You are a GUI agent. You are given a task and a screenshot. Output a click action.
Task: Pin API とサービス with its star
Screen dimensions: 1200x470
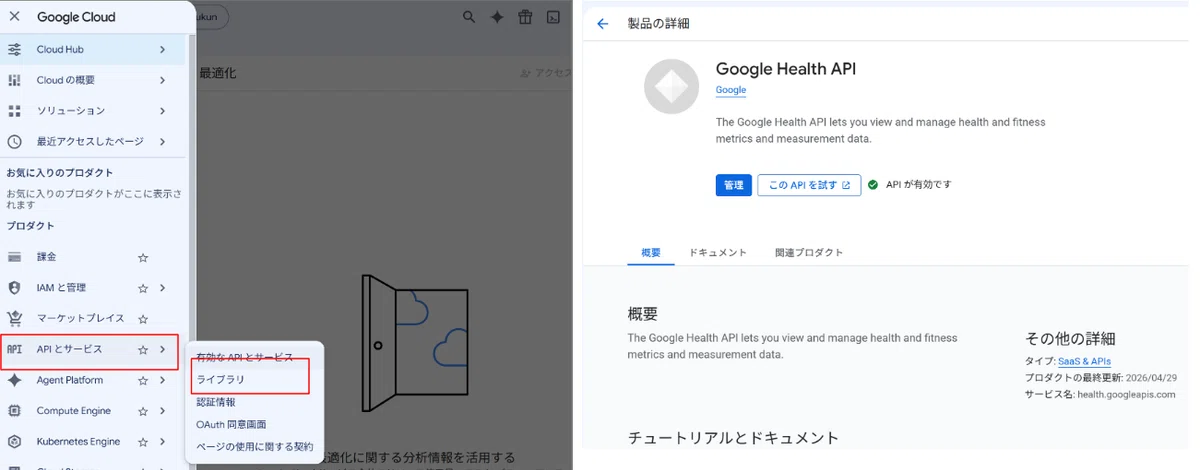tap(143, 350)
